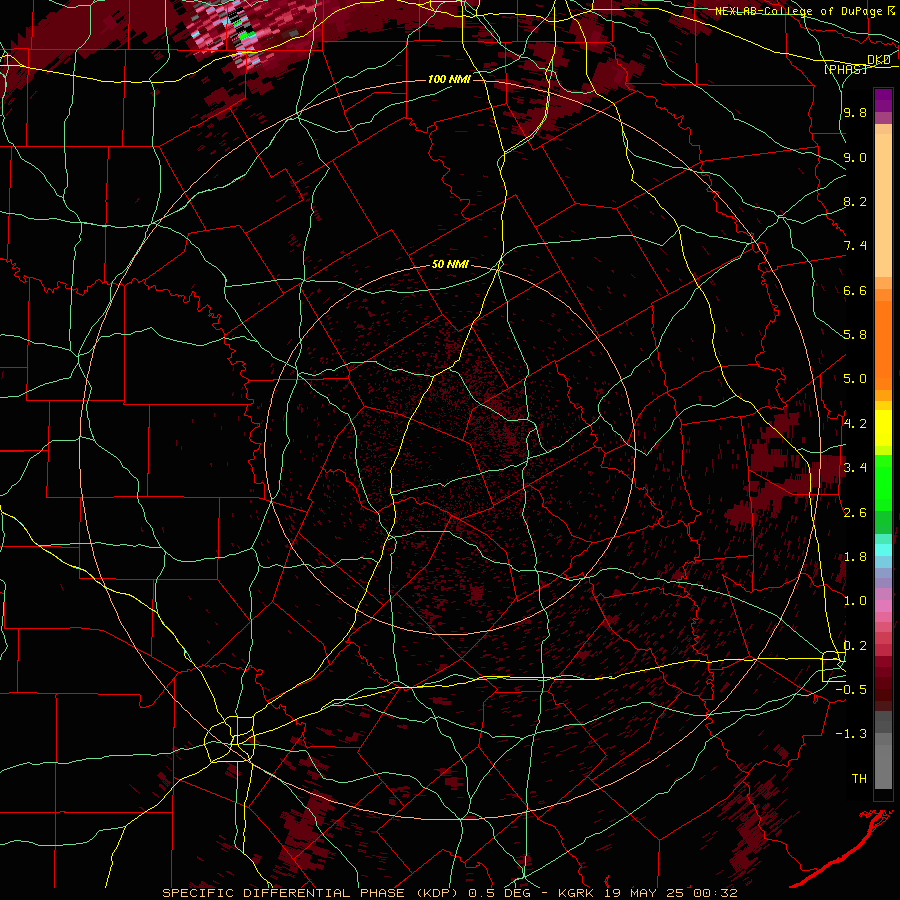This screenshot has width=900, height=900.
Task: Click the -1.3 value on the color scale
Action: click(851, 734)
